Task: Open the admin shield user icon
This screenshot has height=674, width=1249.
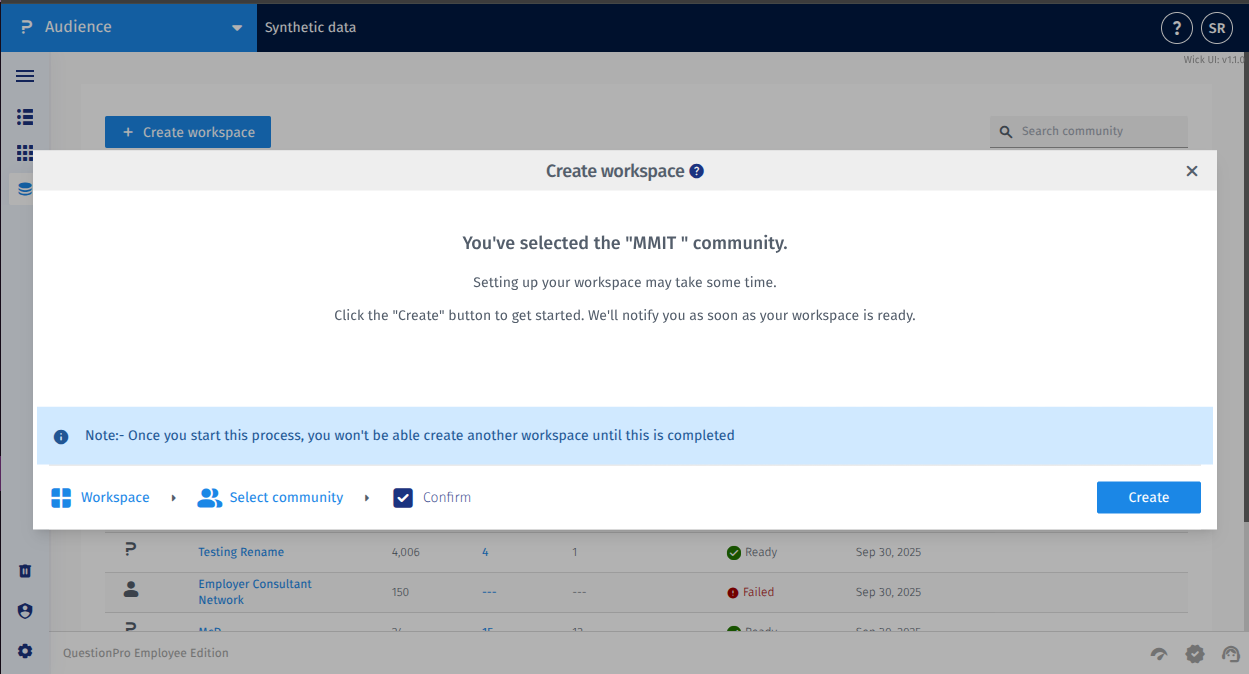Action: click(x=25, y=611)
